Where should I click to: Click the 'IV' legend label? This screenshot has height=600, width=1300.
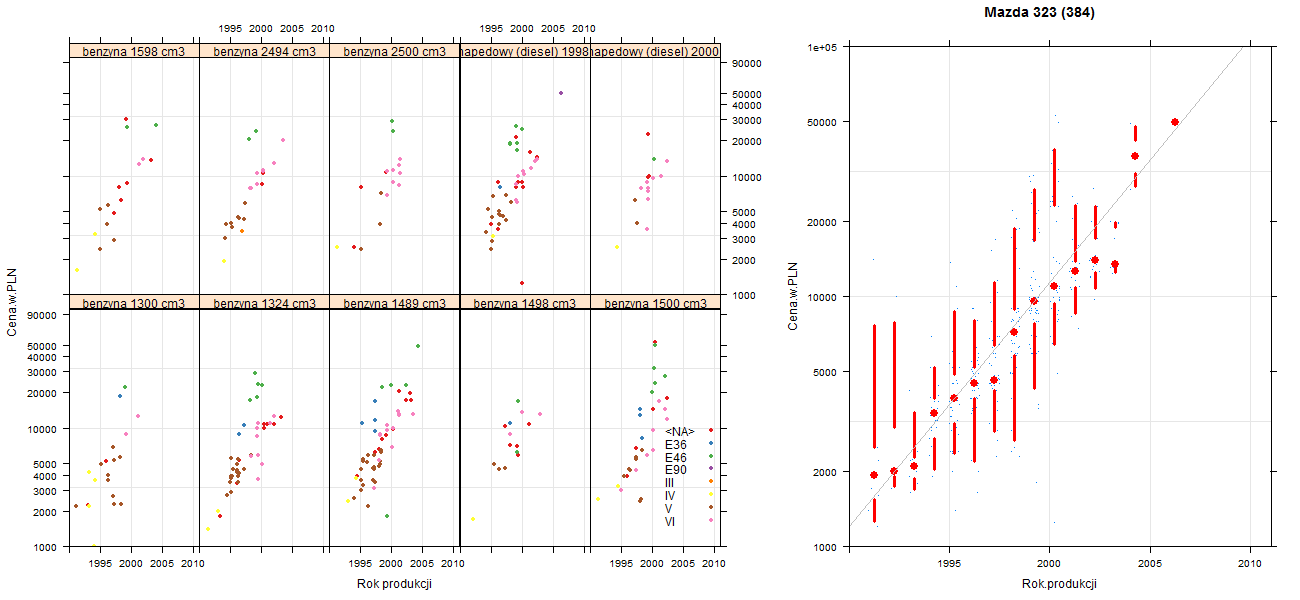pos(670,495)
